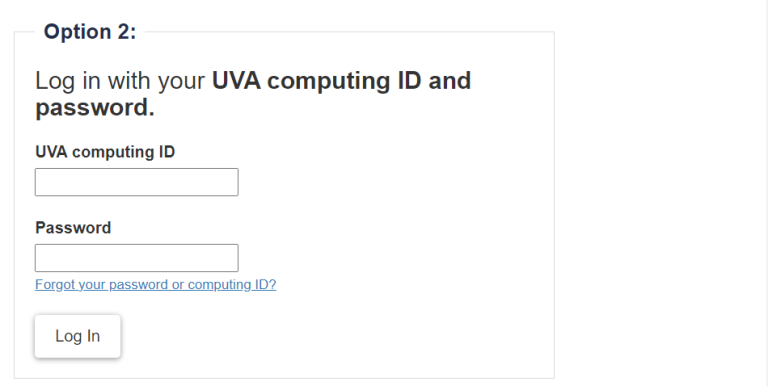Select the first input field in Option 2
This screenshot has height=386, width=768.
click(137, 182)
